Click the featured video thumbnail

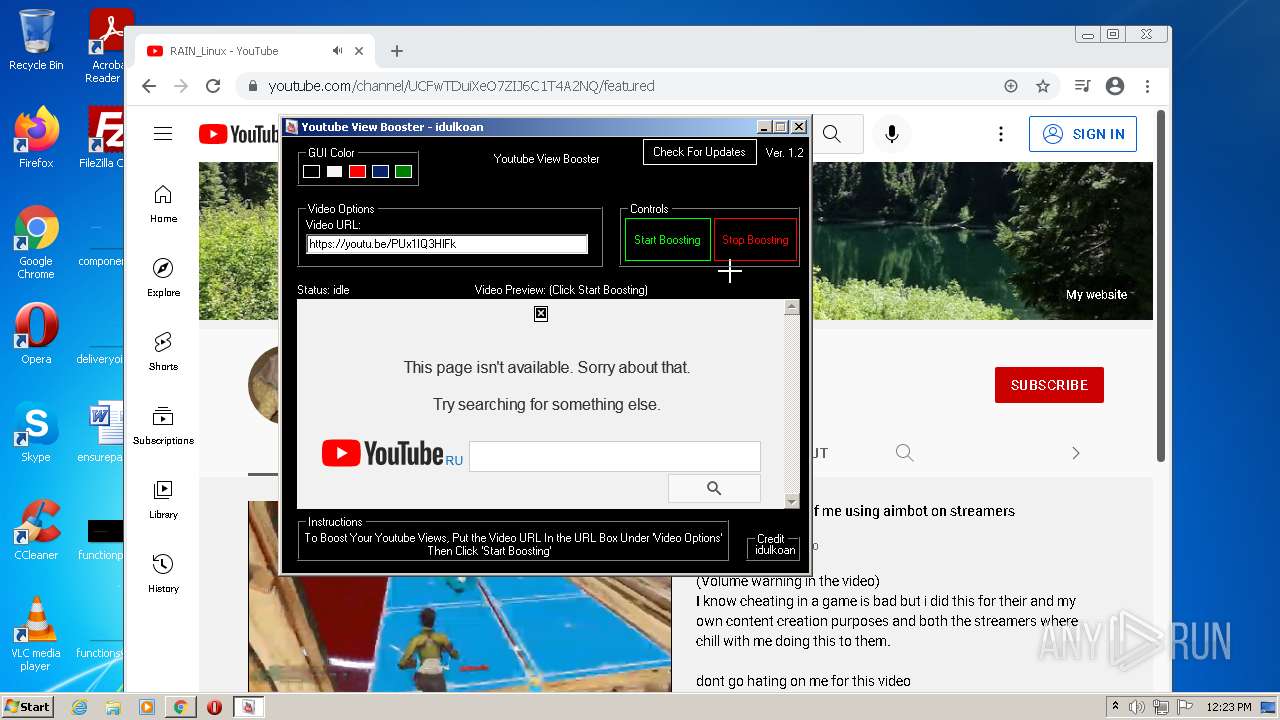(x=460, y=596)
